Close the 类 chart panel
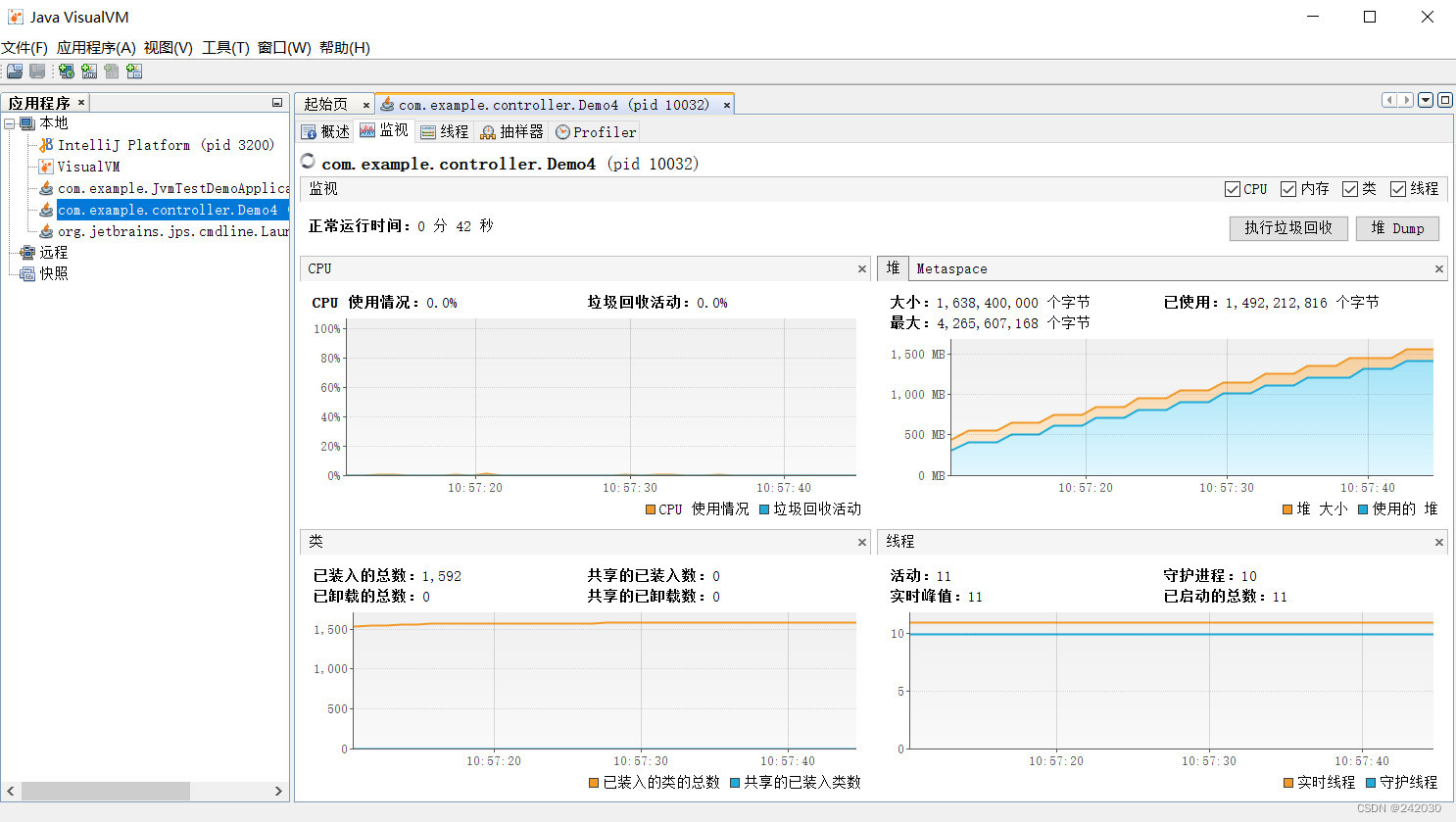 862,542
